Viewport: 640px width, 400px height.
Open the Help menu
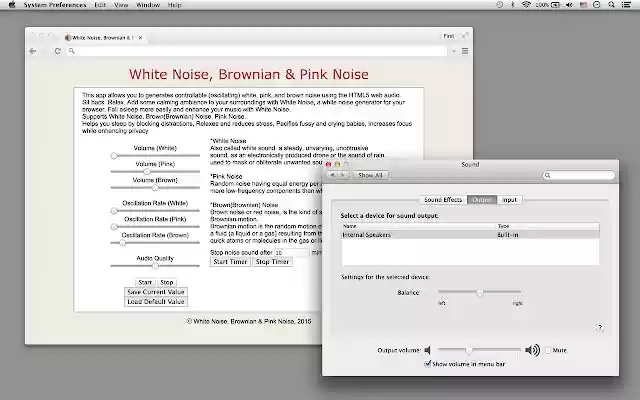click(174, 5)
